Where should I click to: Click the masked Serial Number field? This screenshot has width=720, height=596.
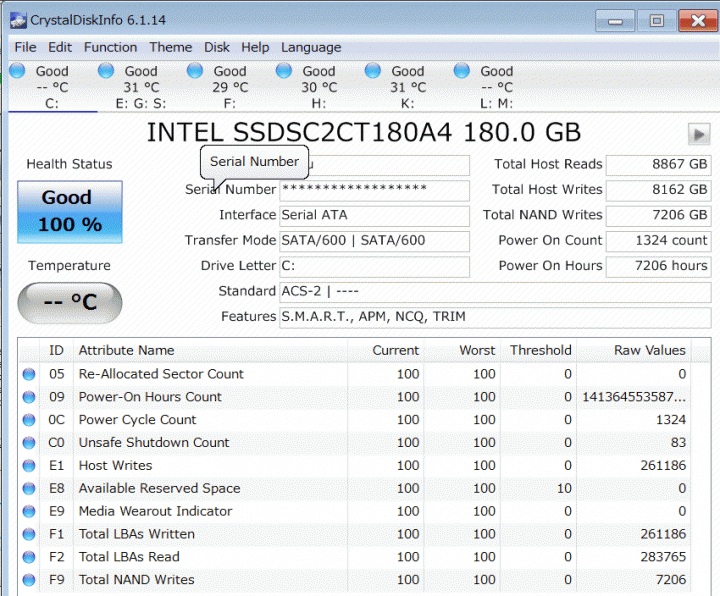(374, 190)
